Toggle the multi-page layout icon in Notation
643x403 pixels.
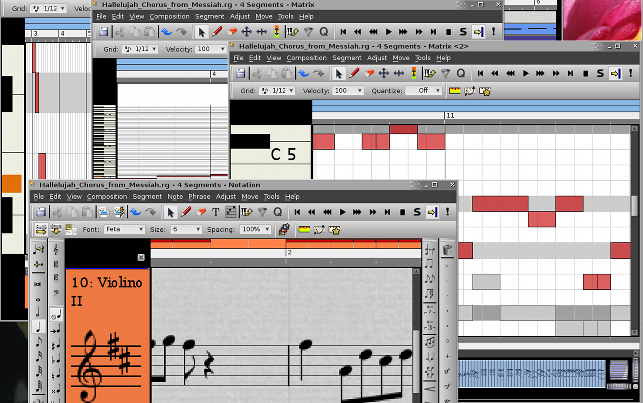pyautogui.click(x=71, y=229)
